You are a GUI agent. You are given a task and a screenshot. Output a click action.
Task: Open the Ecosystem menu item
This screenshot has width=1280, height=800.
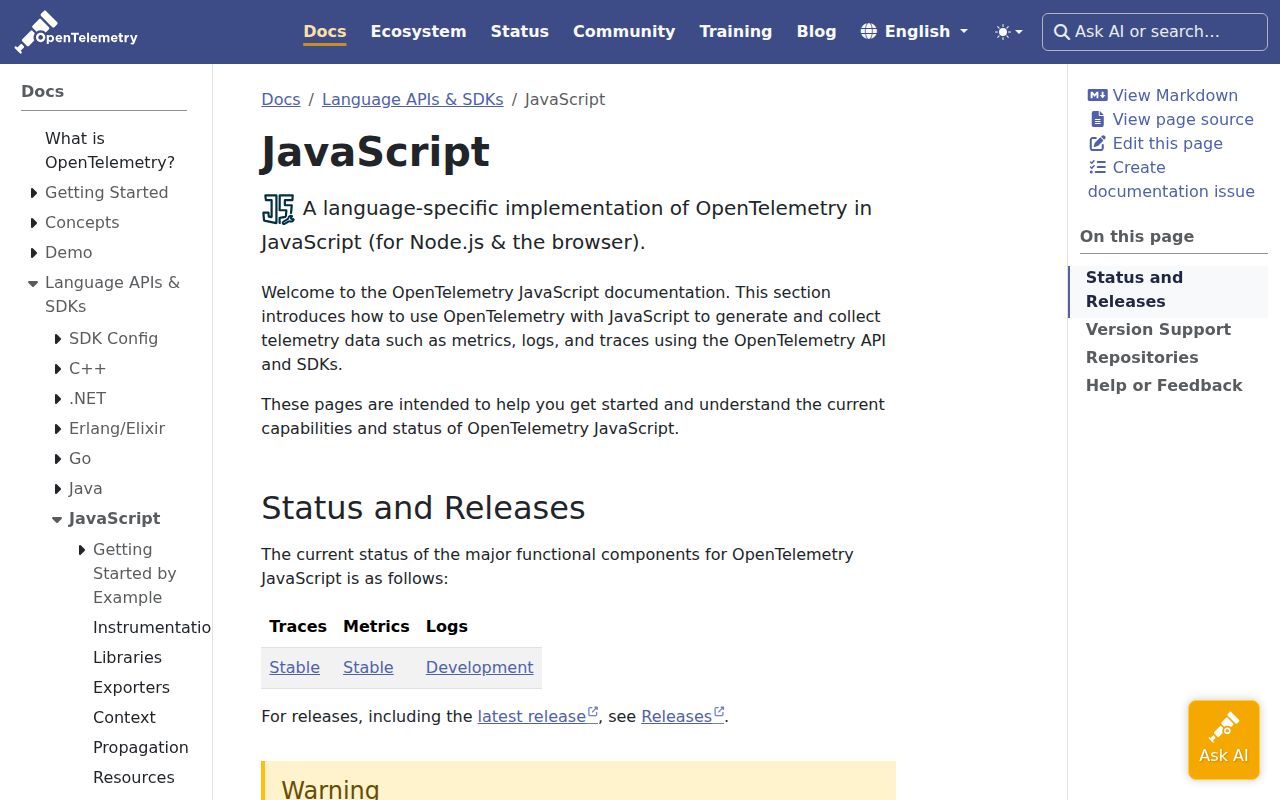pyautogui.click(x=418, y=32)
